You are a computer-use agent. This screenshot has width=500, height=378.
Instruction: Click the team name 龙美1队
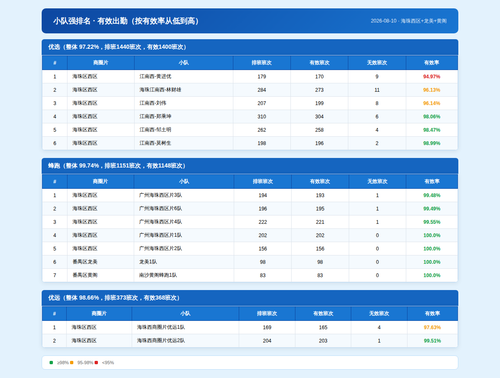(148, 262)
